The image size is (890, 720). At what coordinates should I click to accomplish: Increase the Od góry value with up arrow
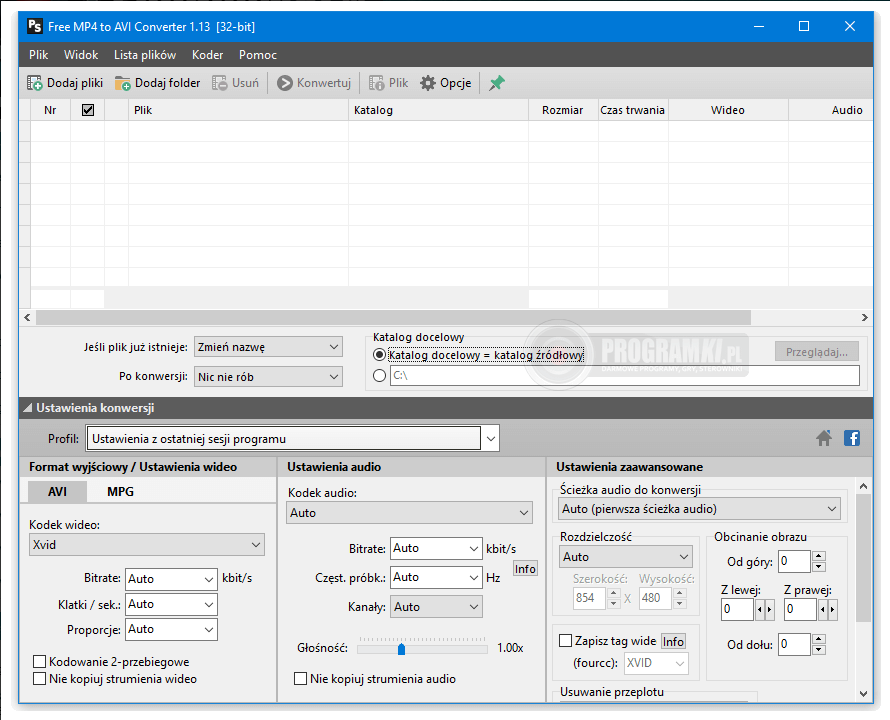(818, 556)
